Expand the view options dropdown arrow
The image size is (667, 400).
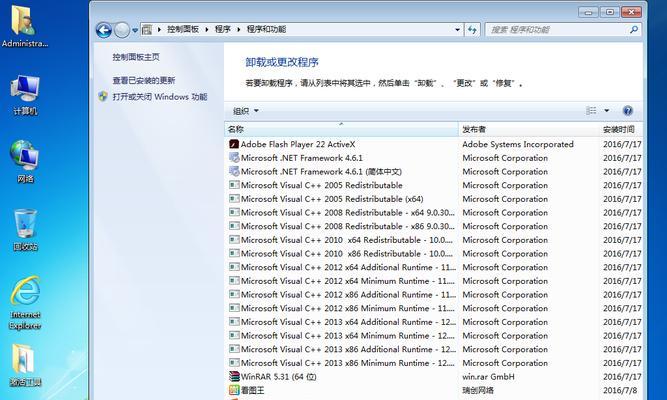tap(607, 111)
